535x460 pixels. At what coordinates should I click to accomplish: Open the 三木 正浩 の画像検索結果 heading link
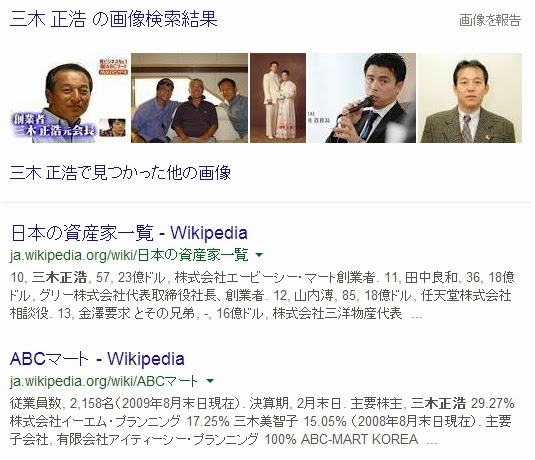(x=114, y=19)
